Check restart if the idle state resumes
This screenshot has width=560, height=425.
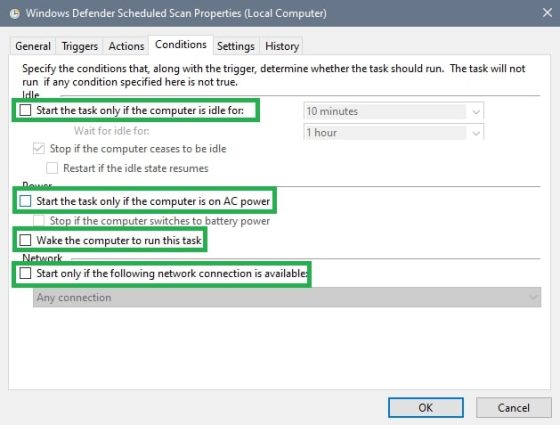52,168
